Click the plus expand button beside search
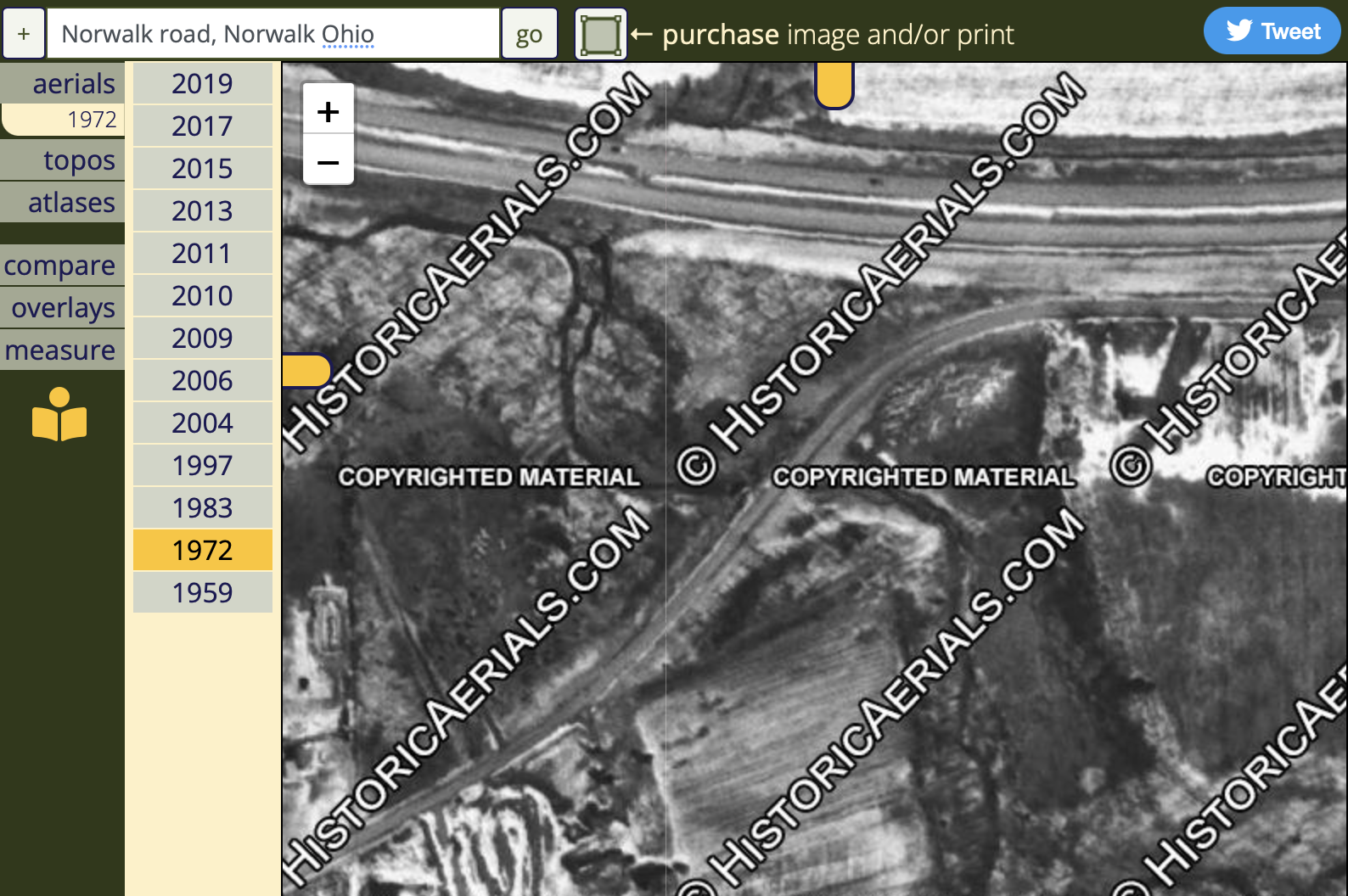The image size is (1348, 896). [x=24, y=34]
